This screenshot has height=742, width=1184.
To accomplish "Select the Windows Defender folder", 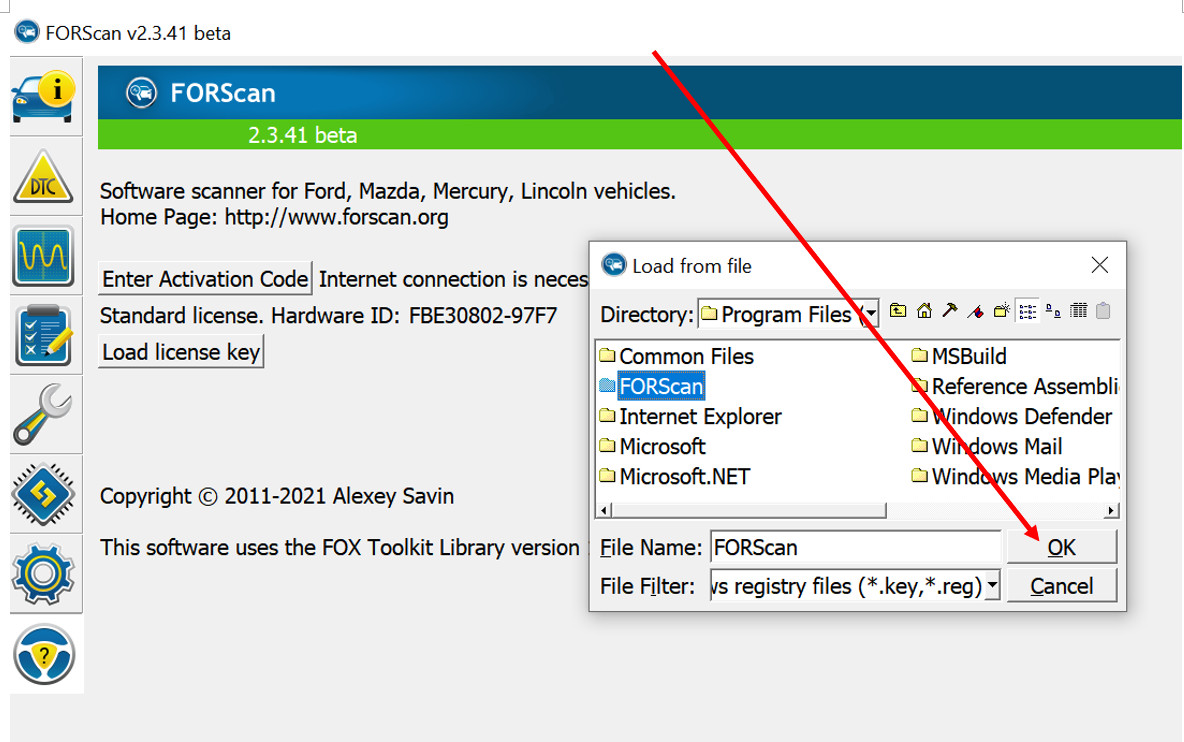I will tap(1020, 417).
